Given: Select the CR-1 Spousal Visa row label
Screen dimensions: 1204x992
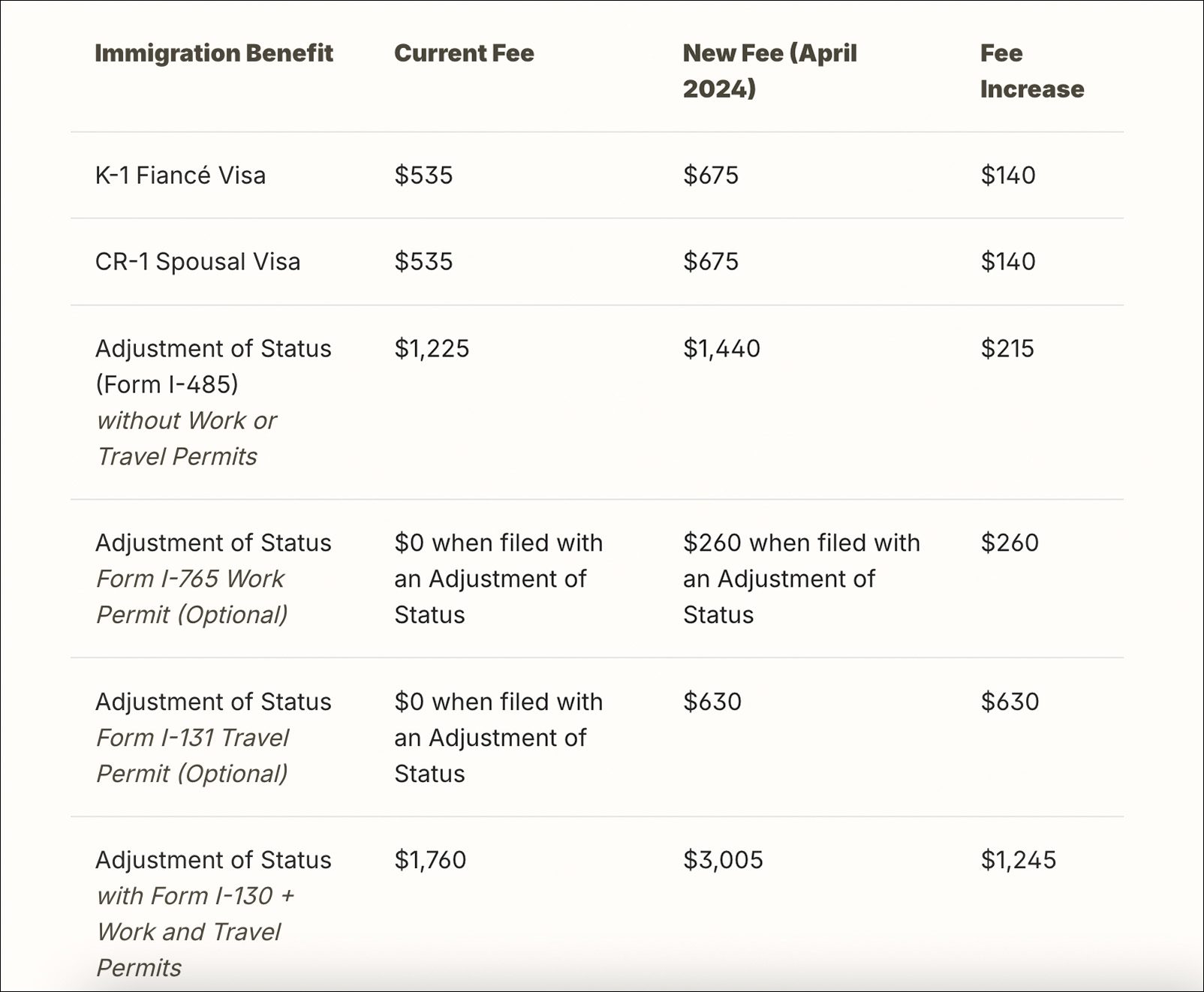Looking at the screenshot, I should pos(197,262).
